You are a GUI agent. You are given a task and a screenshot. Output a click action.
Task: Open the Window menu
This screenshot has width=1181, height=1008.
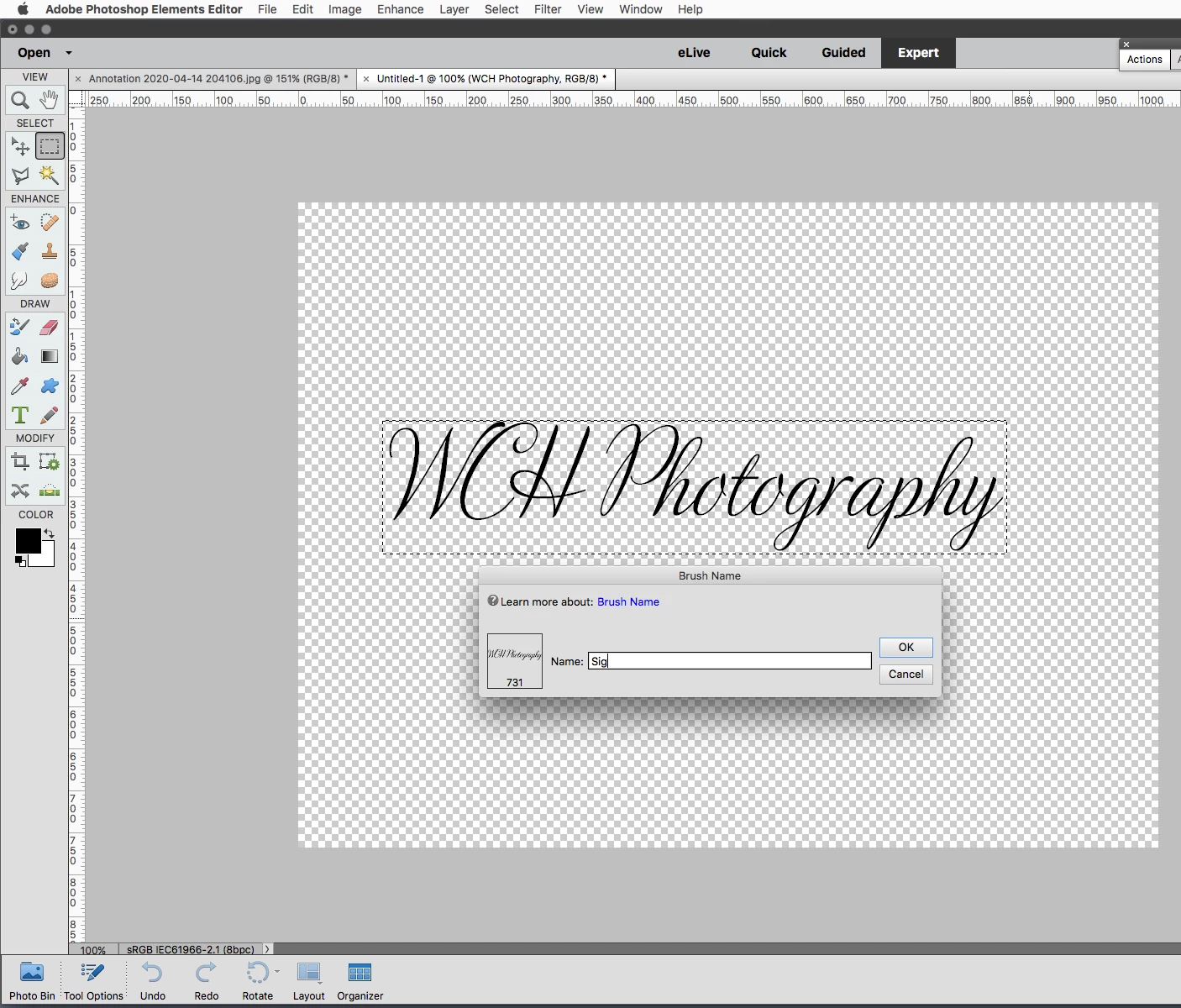640,9
